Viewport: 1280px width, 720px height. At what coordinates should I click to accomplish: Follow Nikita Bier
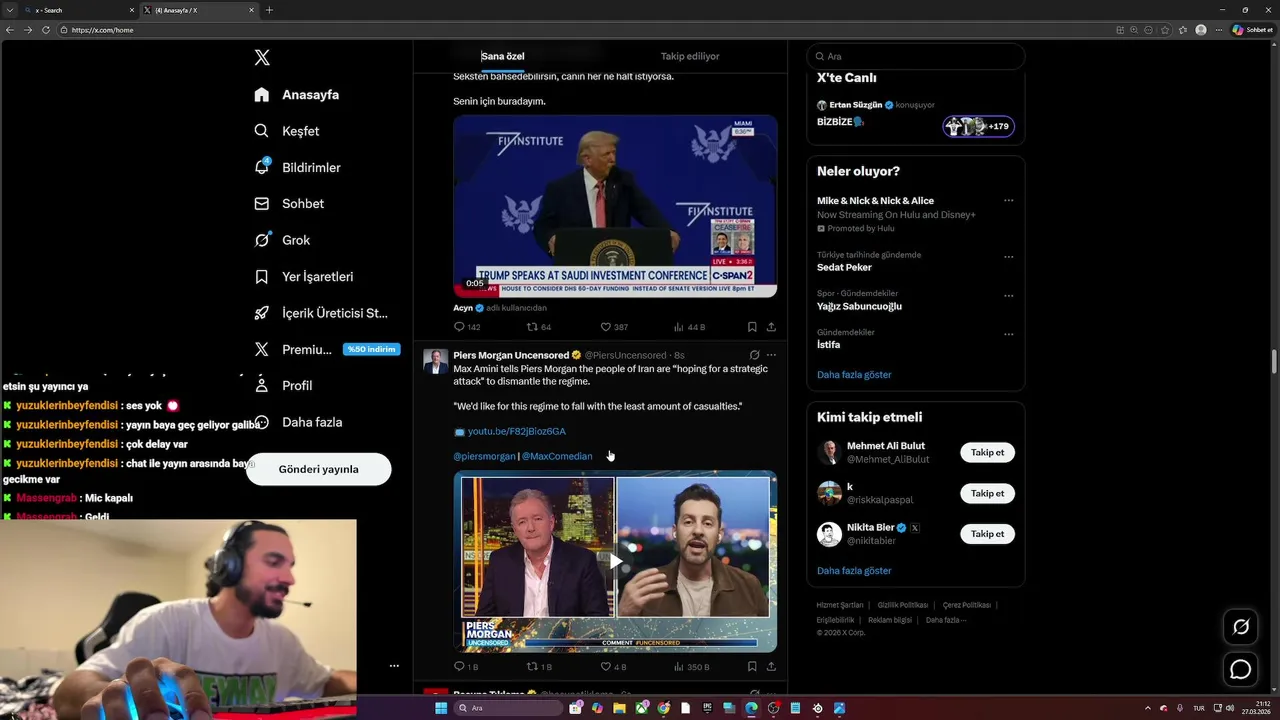click(x=987, y=534)
